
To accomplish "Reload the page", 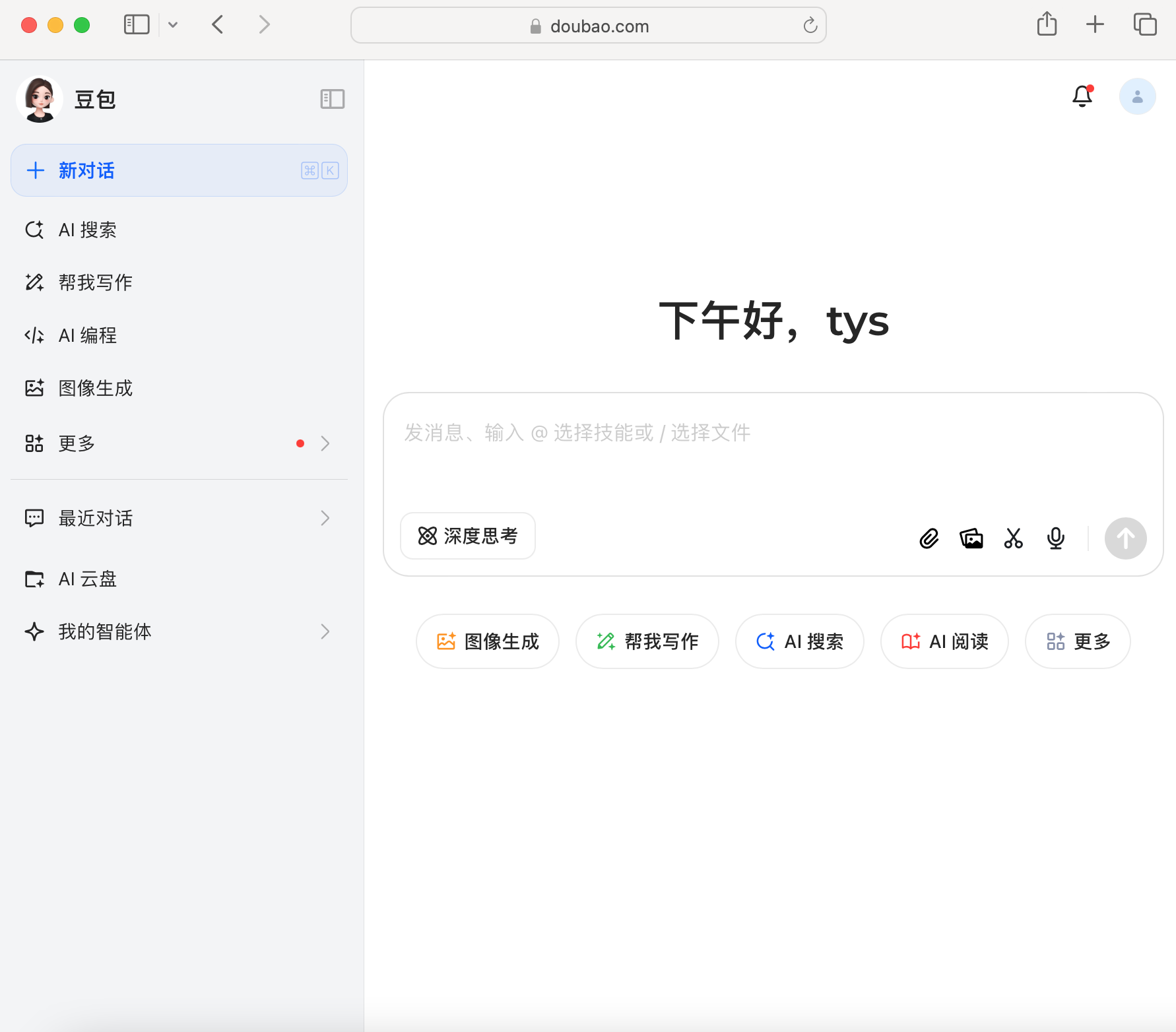I will [810, 25].
